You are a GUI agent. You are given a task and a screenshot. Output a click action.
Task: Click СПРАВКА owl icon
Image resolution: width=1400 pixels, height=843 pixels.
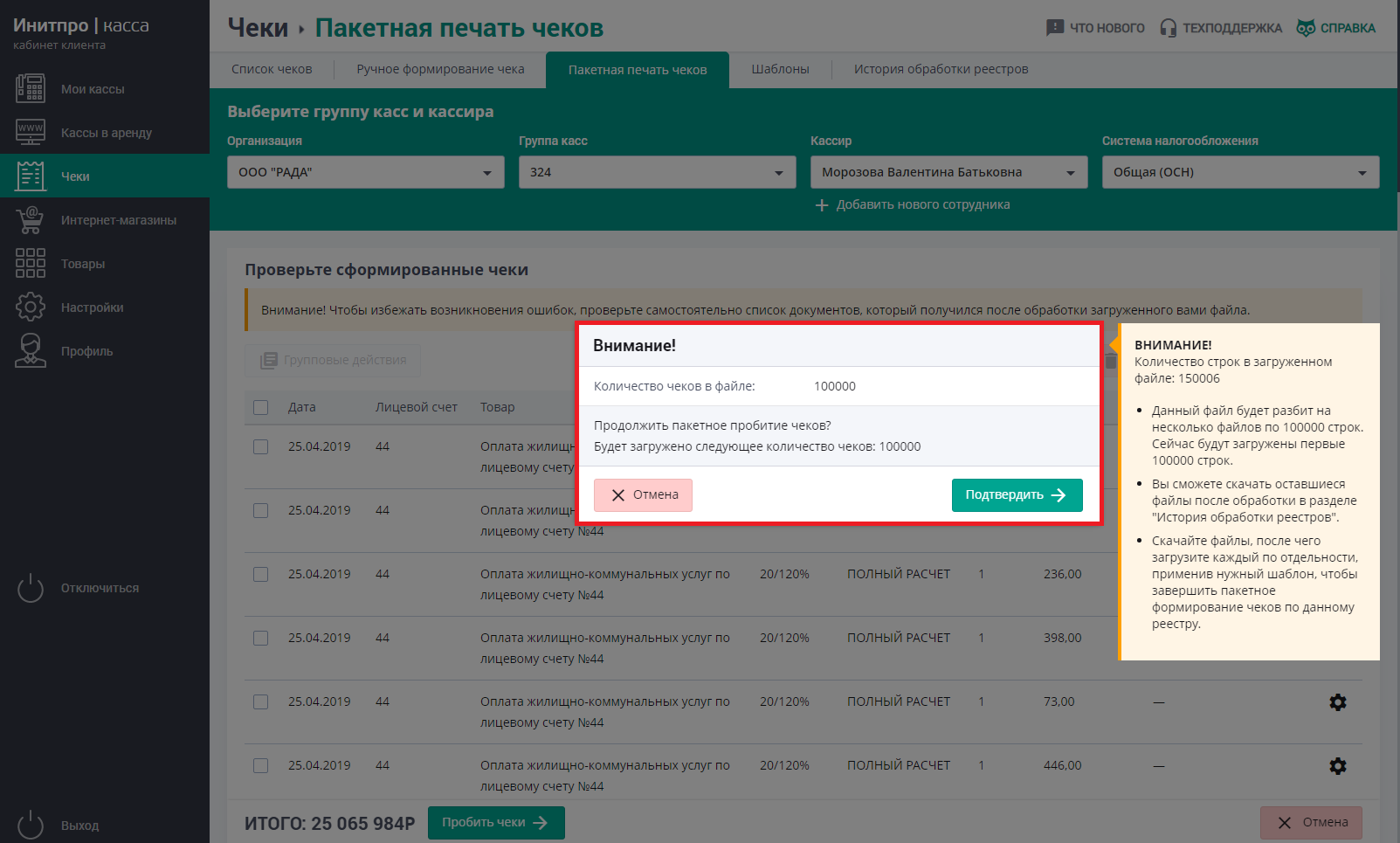pos(1306,28)
